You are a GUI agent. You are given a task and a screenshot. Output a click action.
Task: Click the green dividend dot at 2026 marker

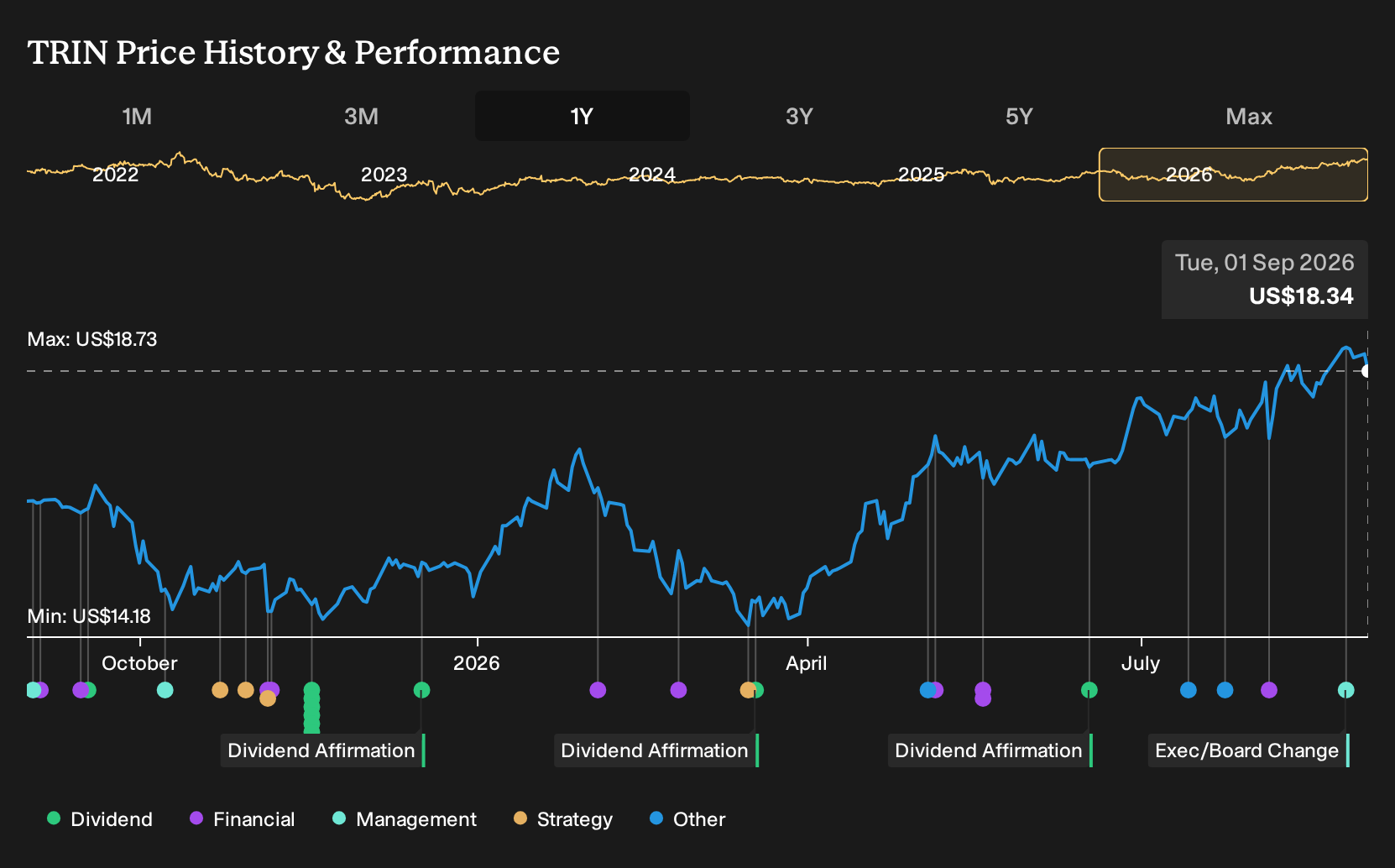(421, 690)
